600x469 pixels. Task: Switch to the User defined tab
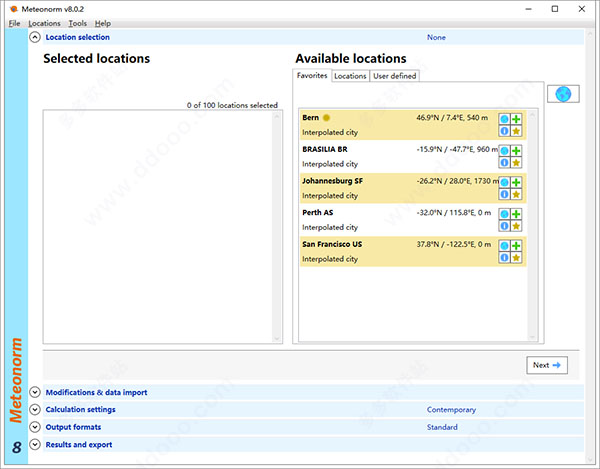[x=394, y=76]
